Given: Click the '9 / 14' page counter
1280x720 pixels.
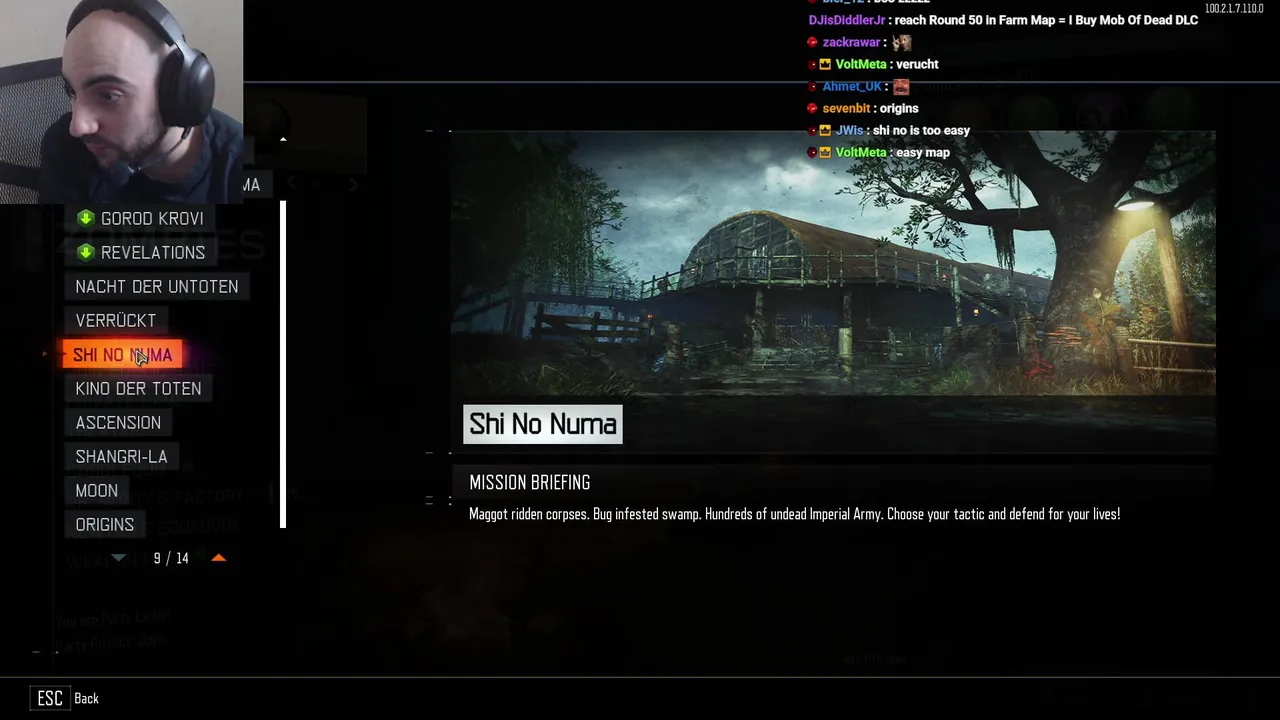Looking at the screenshot, I should point(171,558).
